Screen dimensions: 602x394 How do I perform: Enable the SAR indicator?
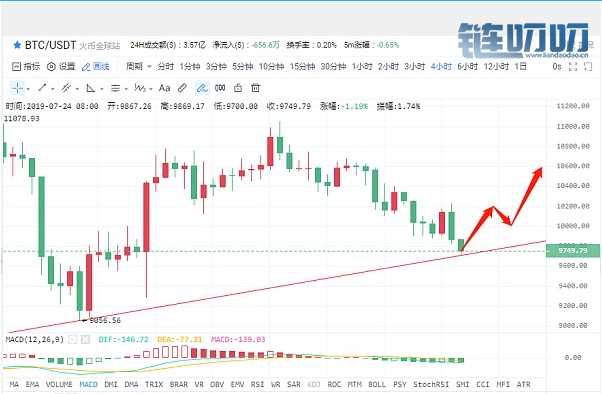294,384
